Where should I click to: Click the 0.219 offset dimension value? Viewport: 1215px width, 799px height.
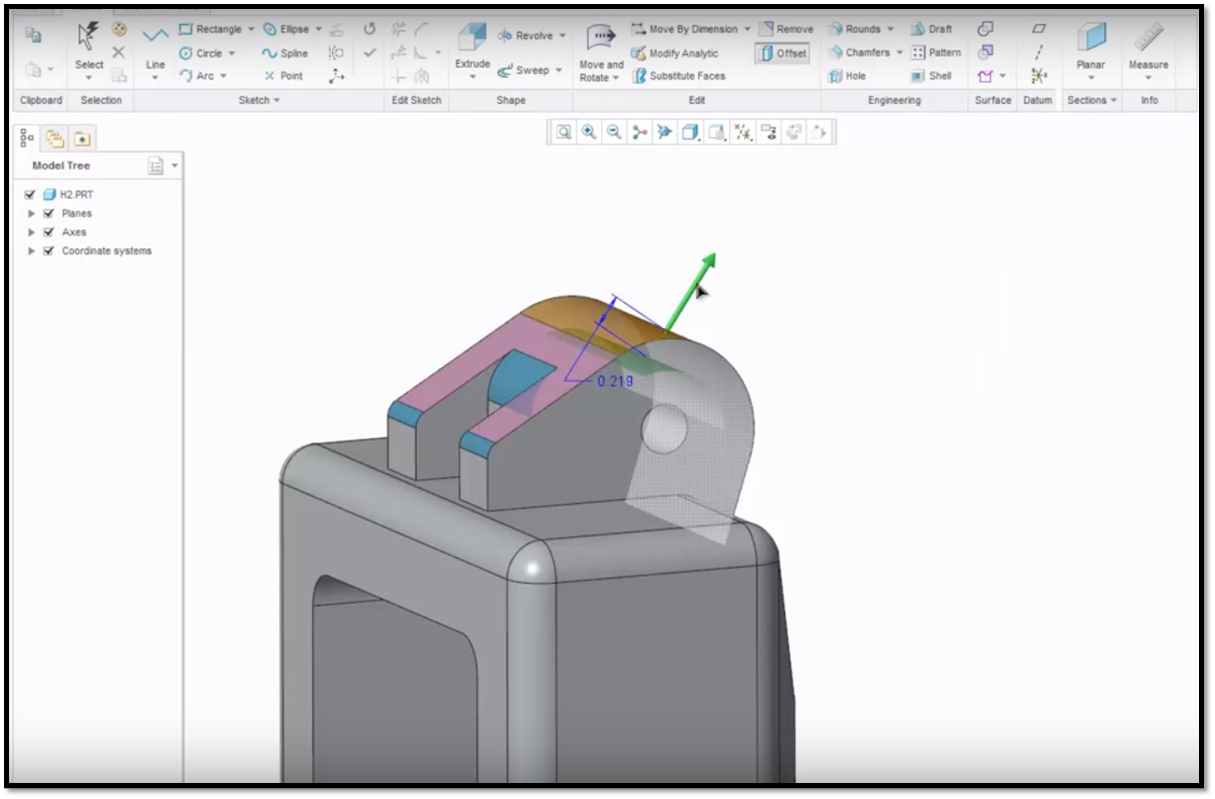click(x=614, y=381)
